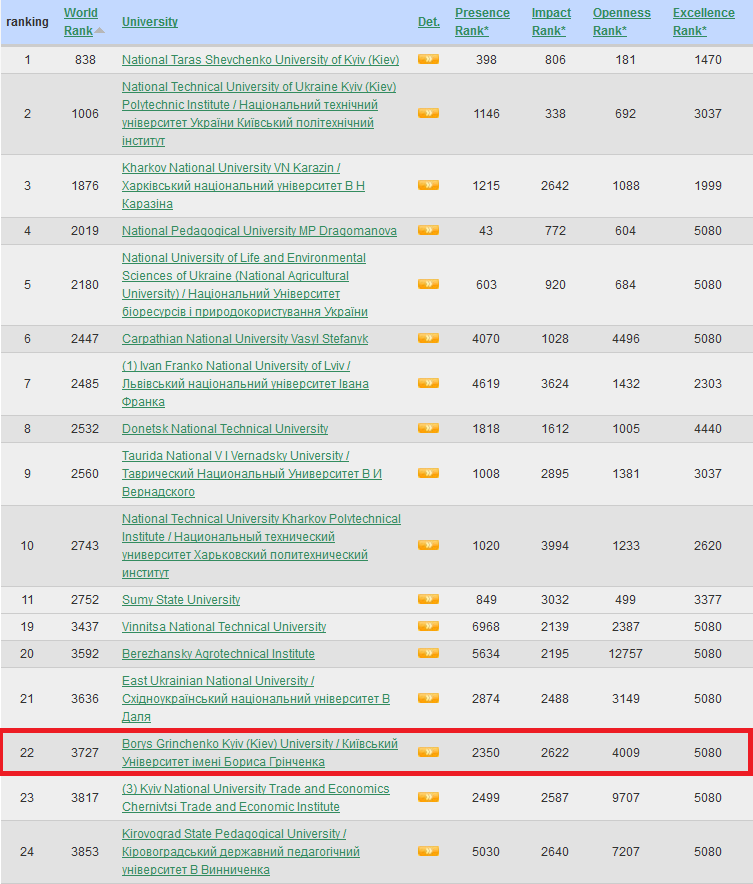This screenshot has height=884, width=753.
Task: Open Kyiv National University Trade and Economics link
Action: (x=256, y=798)
